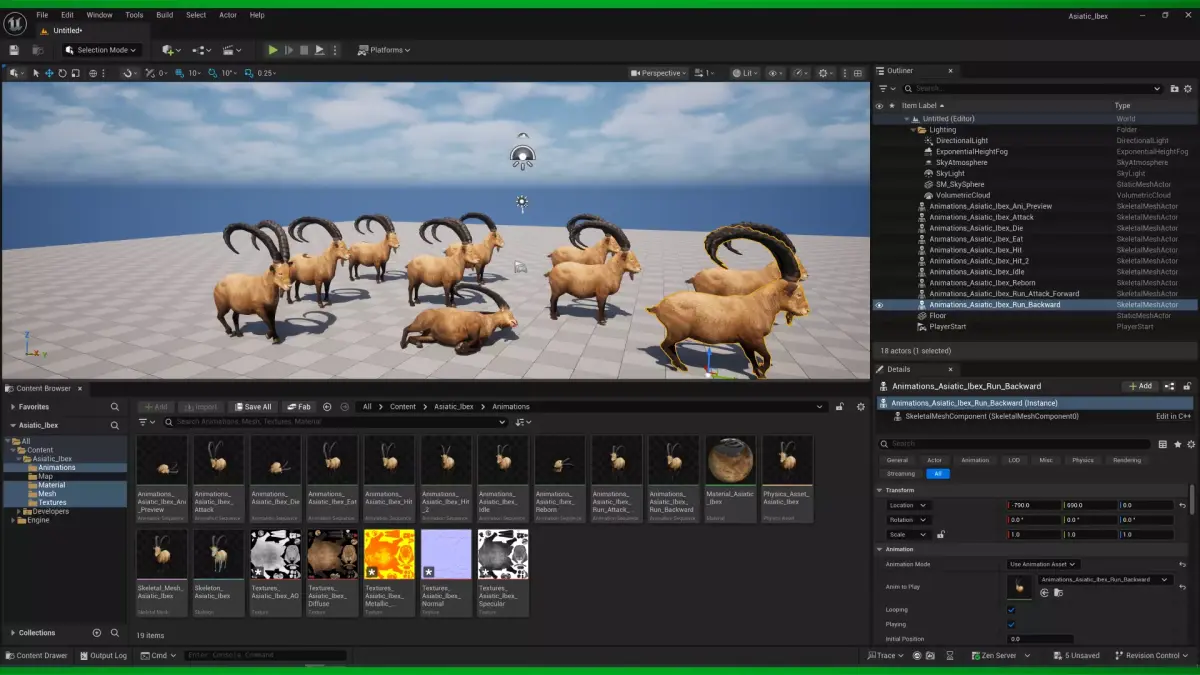Viewport: 1200px width, 675px height.
Task: Select the rotate gizmo tool
Action: 62,73
